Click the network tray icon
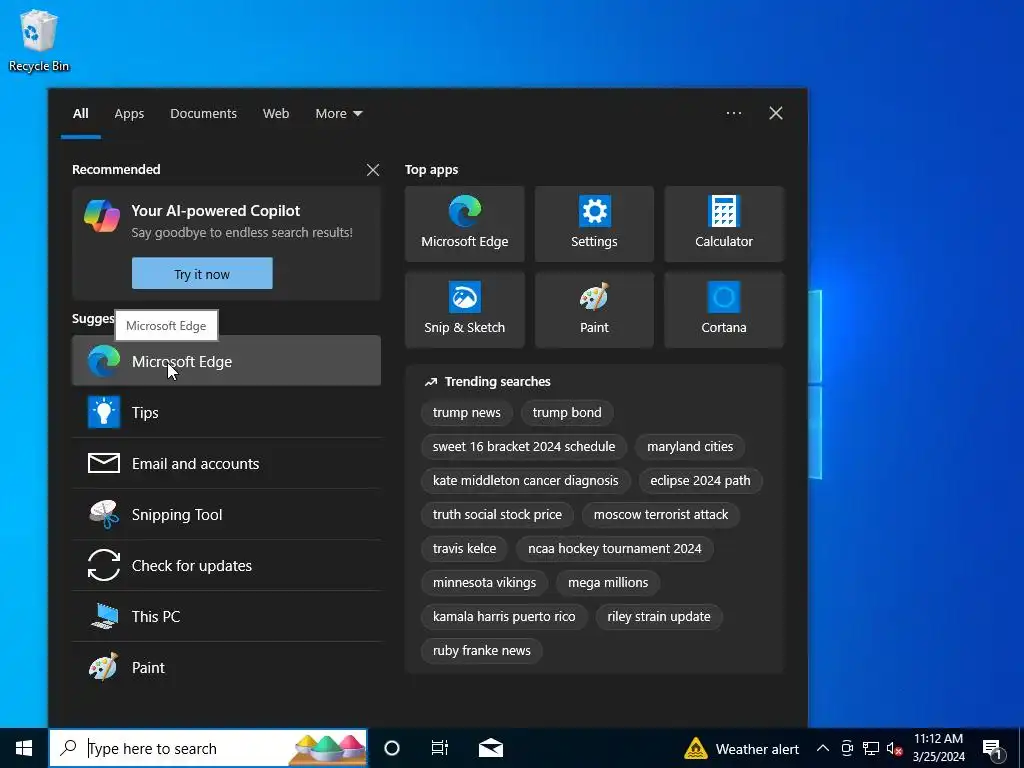The height and width of the screenshot is (768, 1024). coord(871,748)
